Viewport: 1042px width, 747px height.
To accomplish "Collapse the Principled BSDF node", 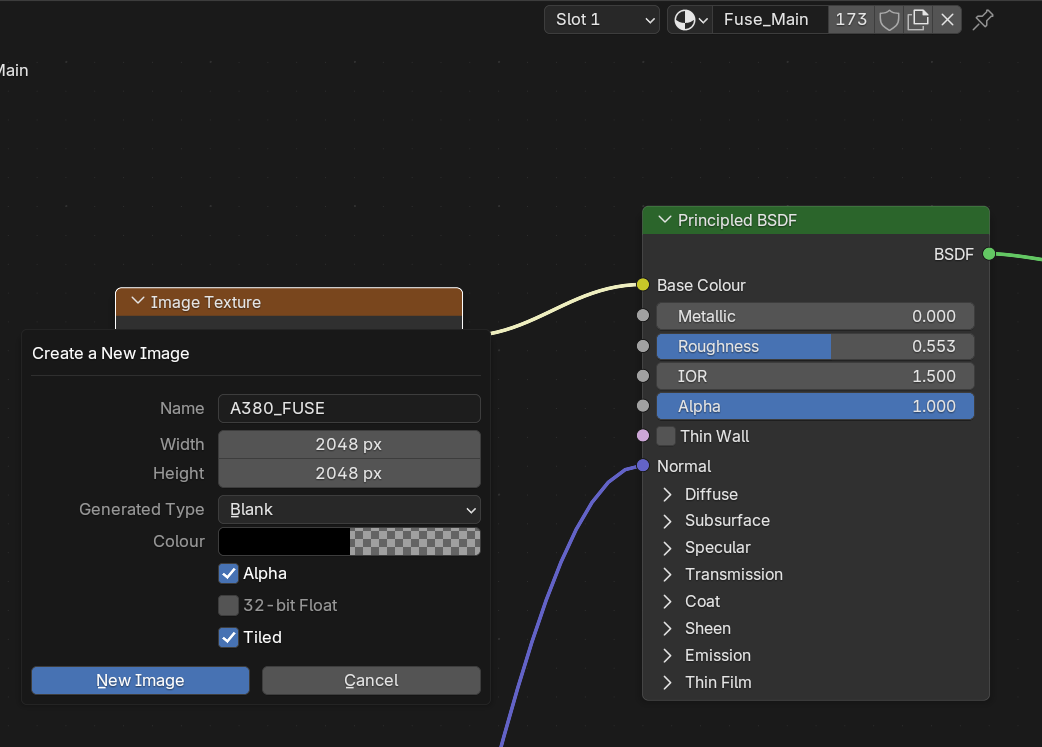I will [665, 220].
